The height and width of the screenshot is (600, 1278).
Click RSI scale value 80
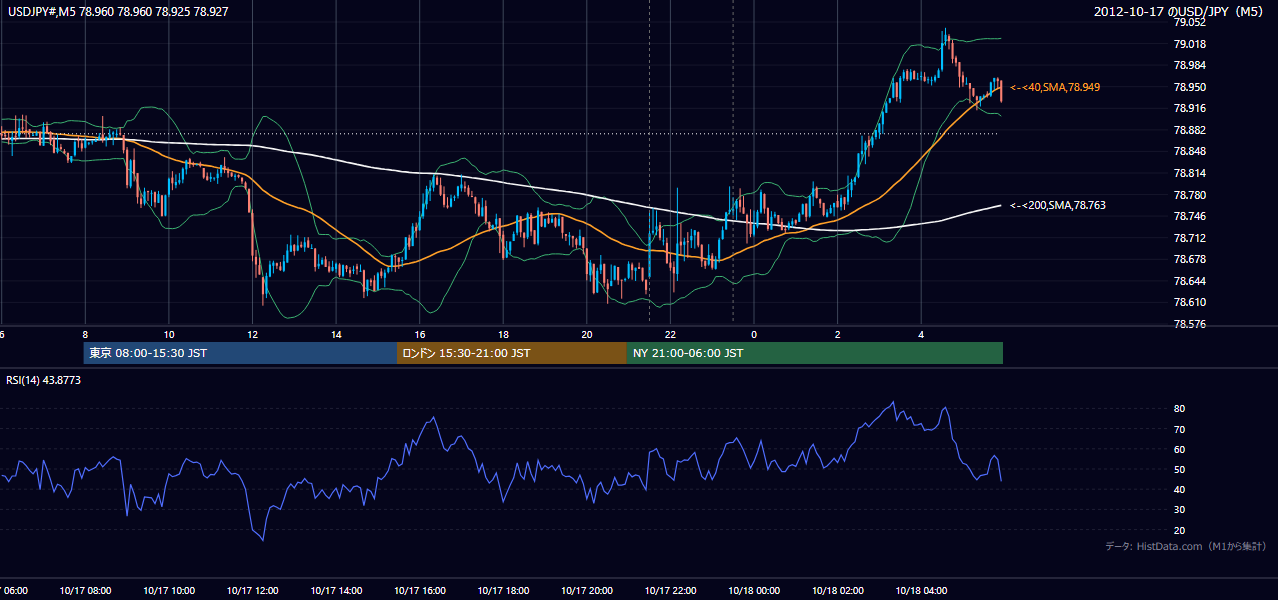(1179, 409)
